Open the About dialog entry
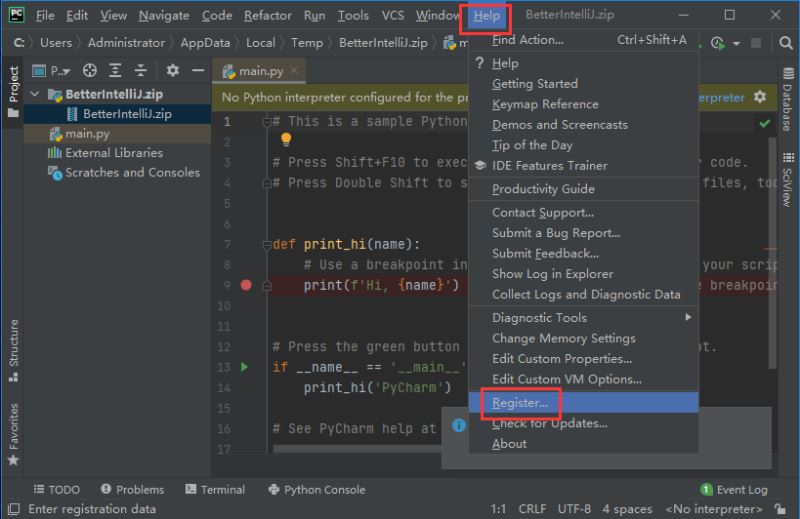800x519 pixels. 584,443
